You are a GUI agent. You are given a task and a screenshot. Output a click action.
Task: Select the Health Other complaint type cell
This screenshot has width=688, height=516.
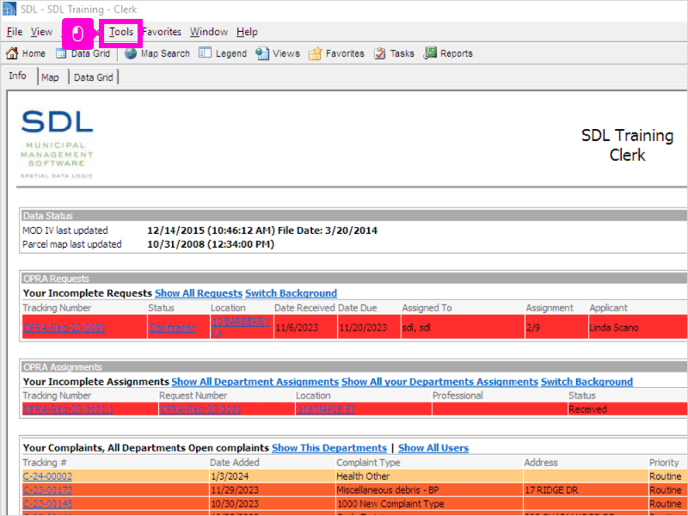(430, 476)
